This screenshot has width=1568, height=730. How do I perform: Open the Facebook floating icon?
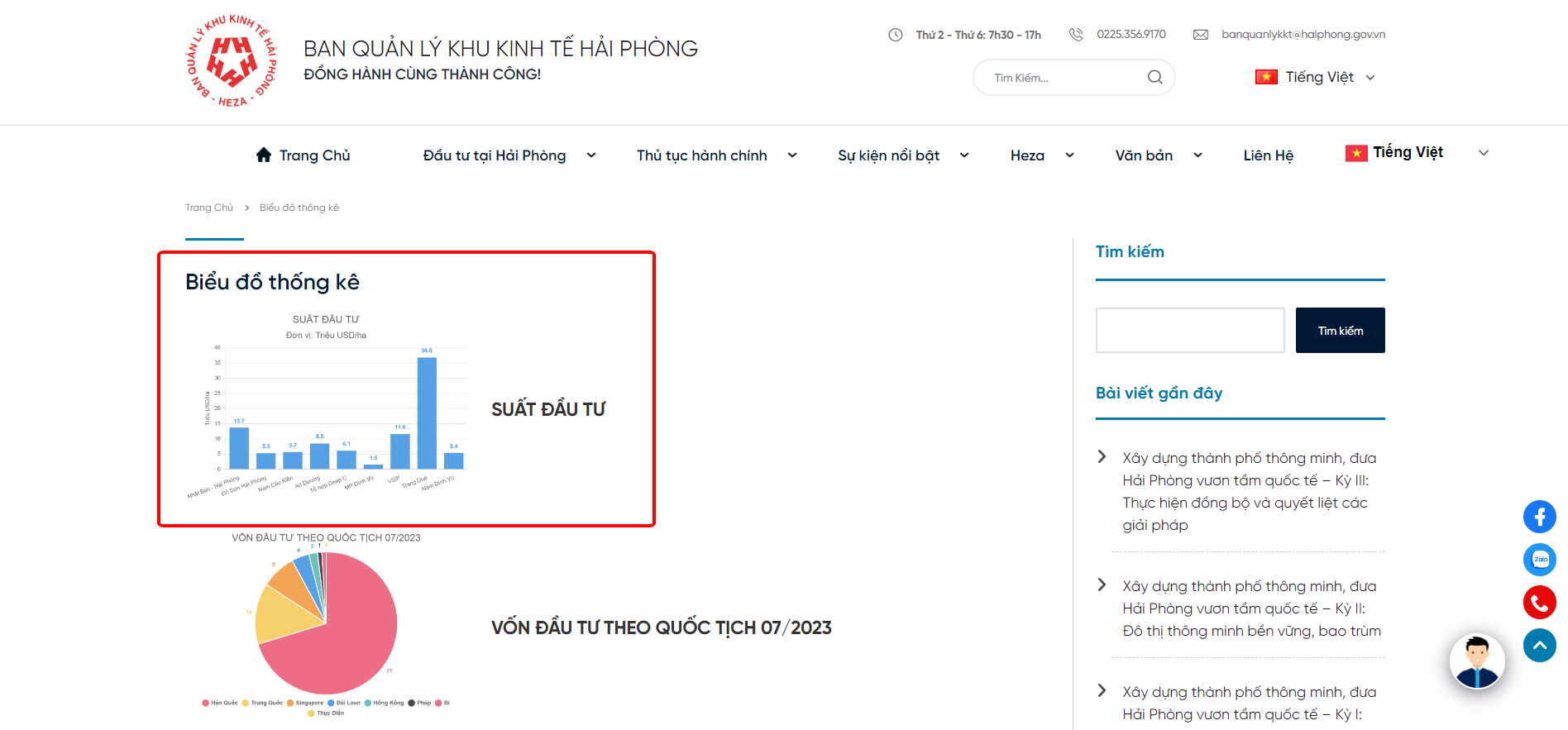(1539, 517)
